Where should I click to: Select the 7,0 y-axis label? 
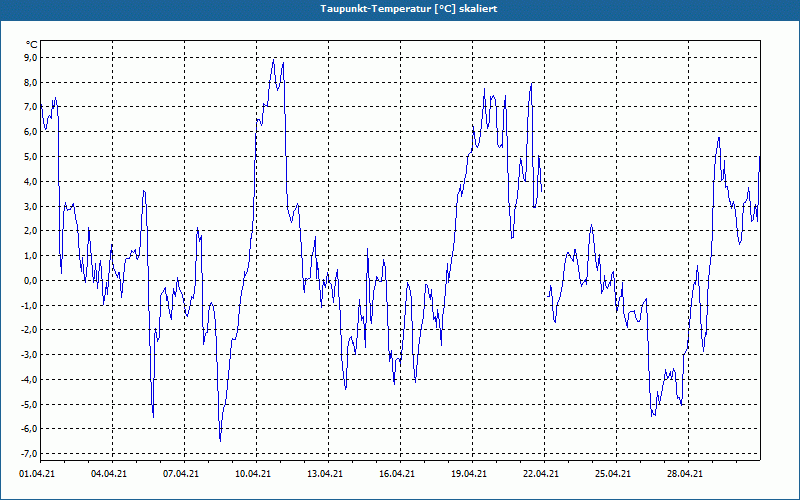coord(31,107)
